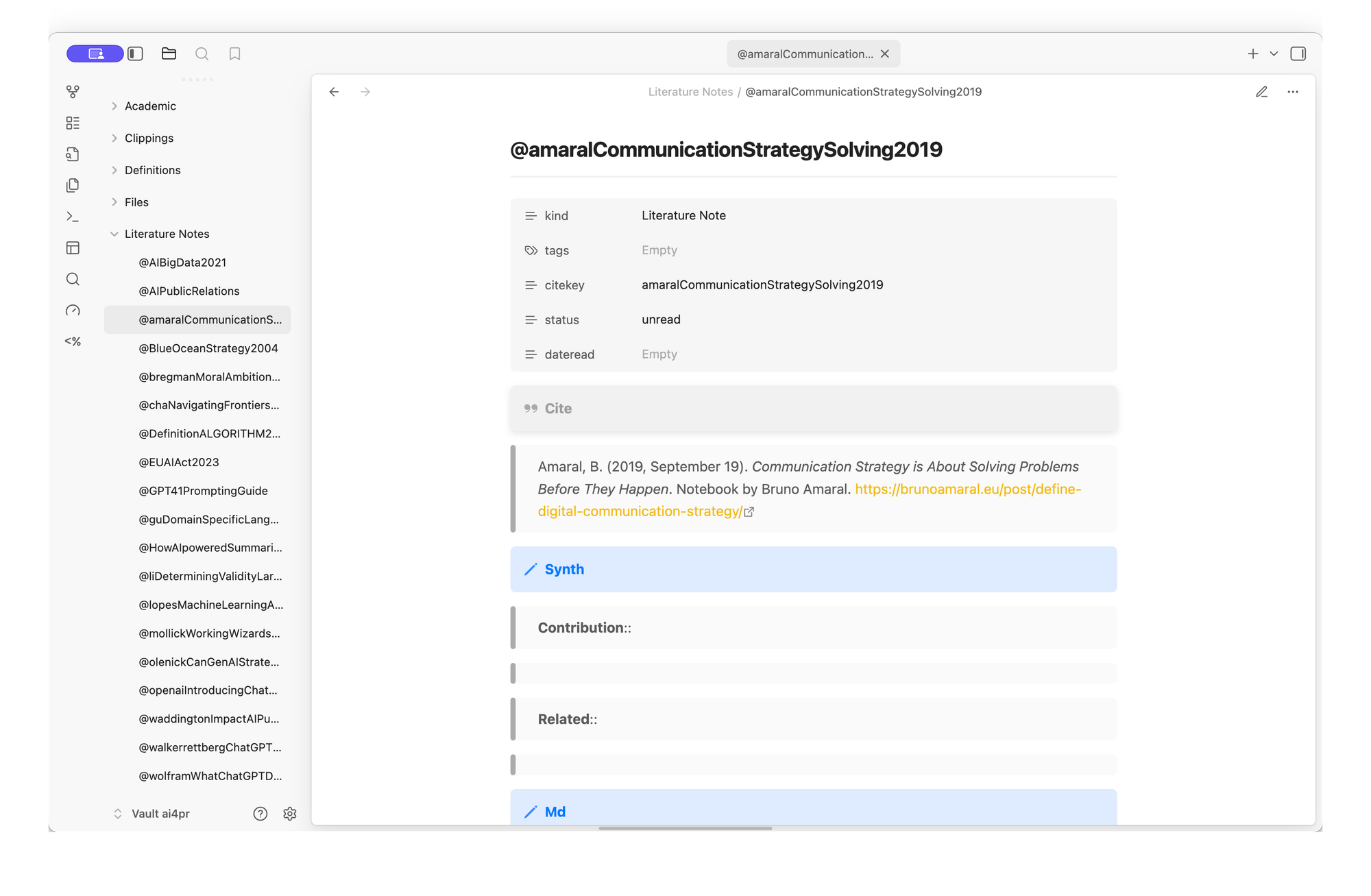Open help question mark icon
The width and height of the screenshot is (1371, 896).
coord(260,814)
